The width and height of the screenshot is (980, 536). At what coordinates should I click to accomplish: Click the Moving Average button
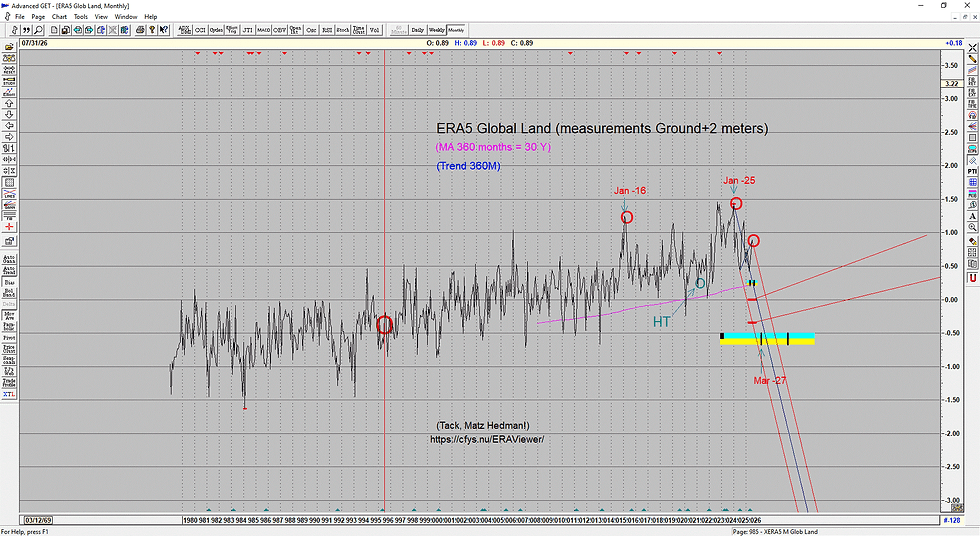[9, 315]
